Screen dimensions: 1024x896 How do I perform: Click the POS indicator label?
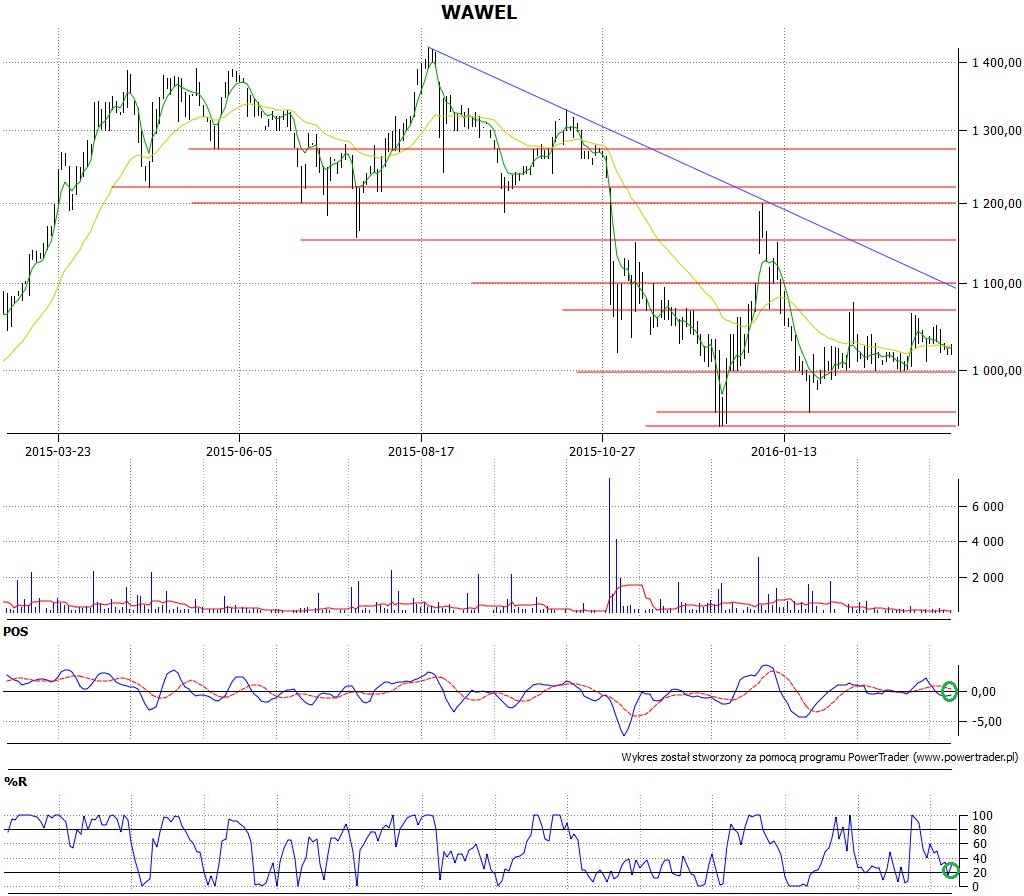pos(16,632)
